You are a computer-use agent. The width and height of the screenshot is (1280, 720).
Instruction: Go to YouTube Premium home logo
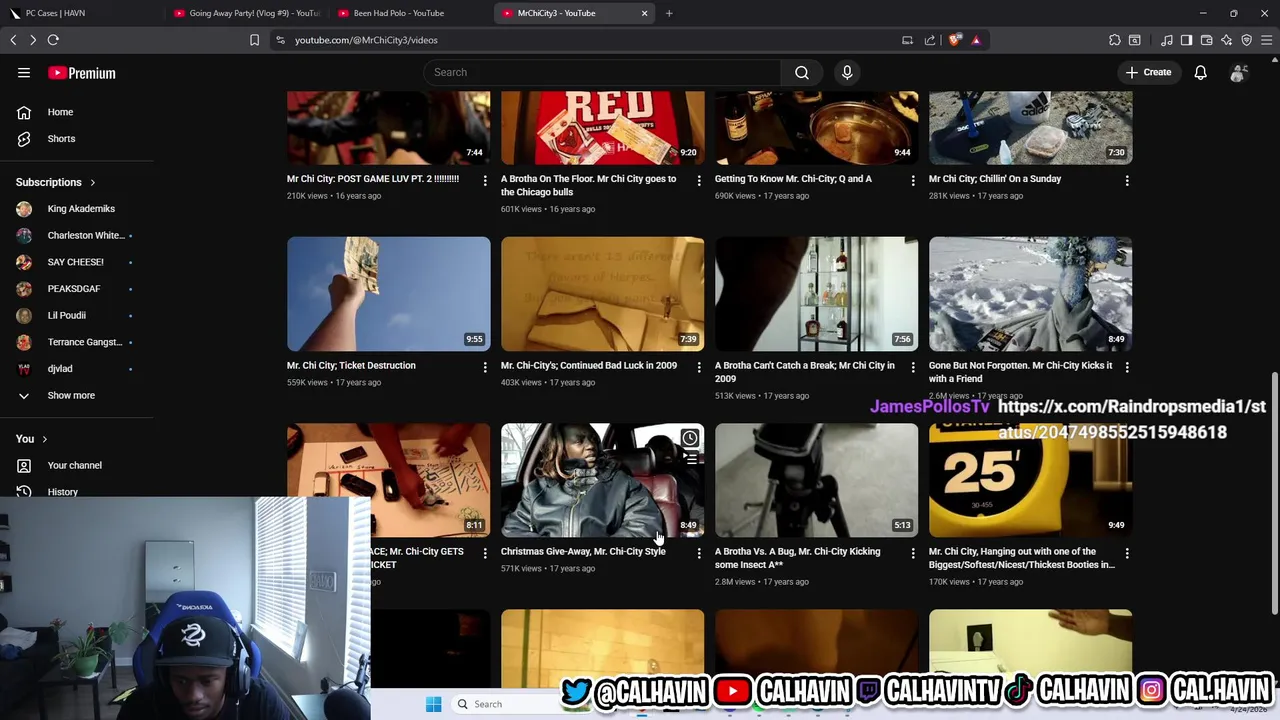coord(82,73)
